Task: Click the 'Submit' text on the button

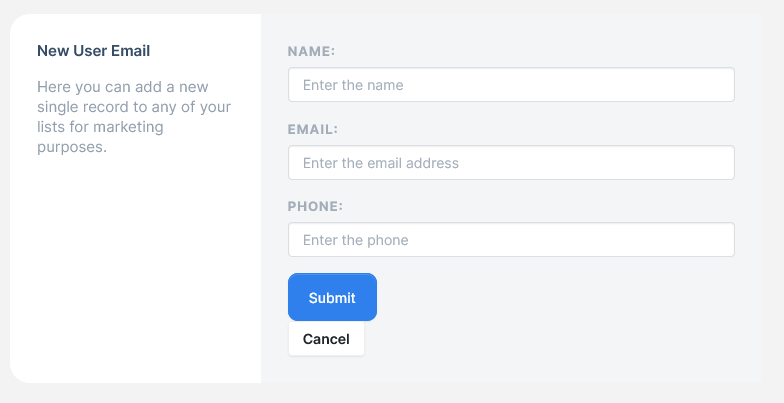Action: [x=332, y=298]
